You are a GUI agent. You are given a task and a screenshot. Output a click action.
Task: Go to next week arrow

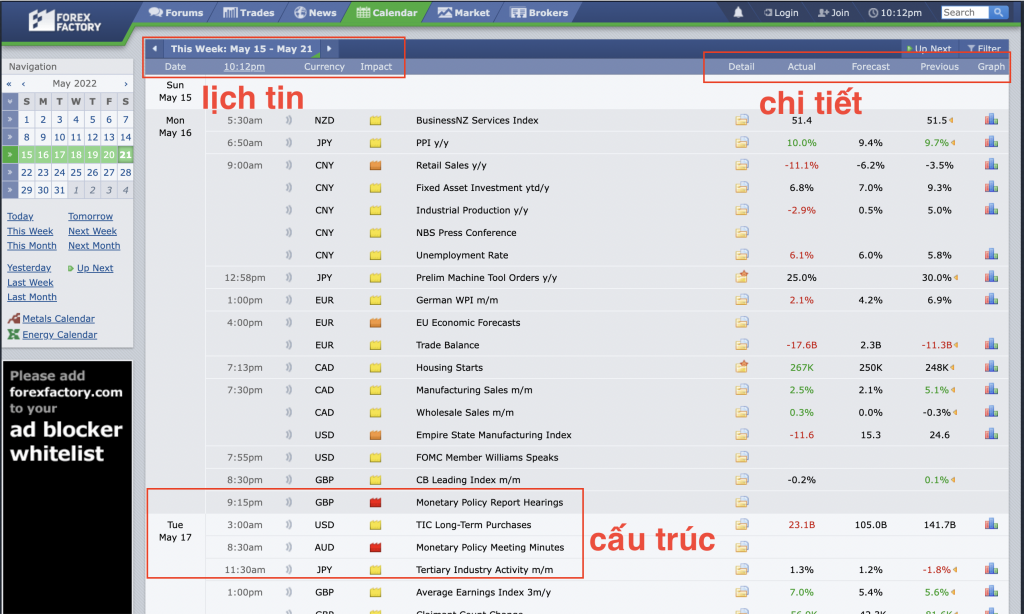pyautogui.click(x=329, y=48)
